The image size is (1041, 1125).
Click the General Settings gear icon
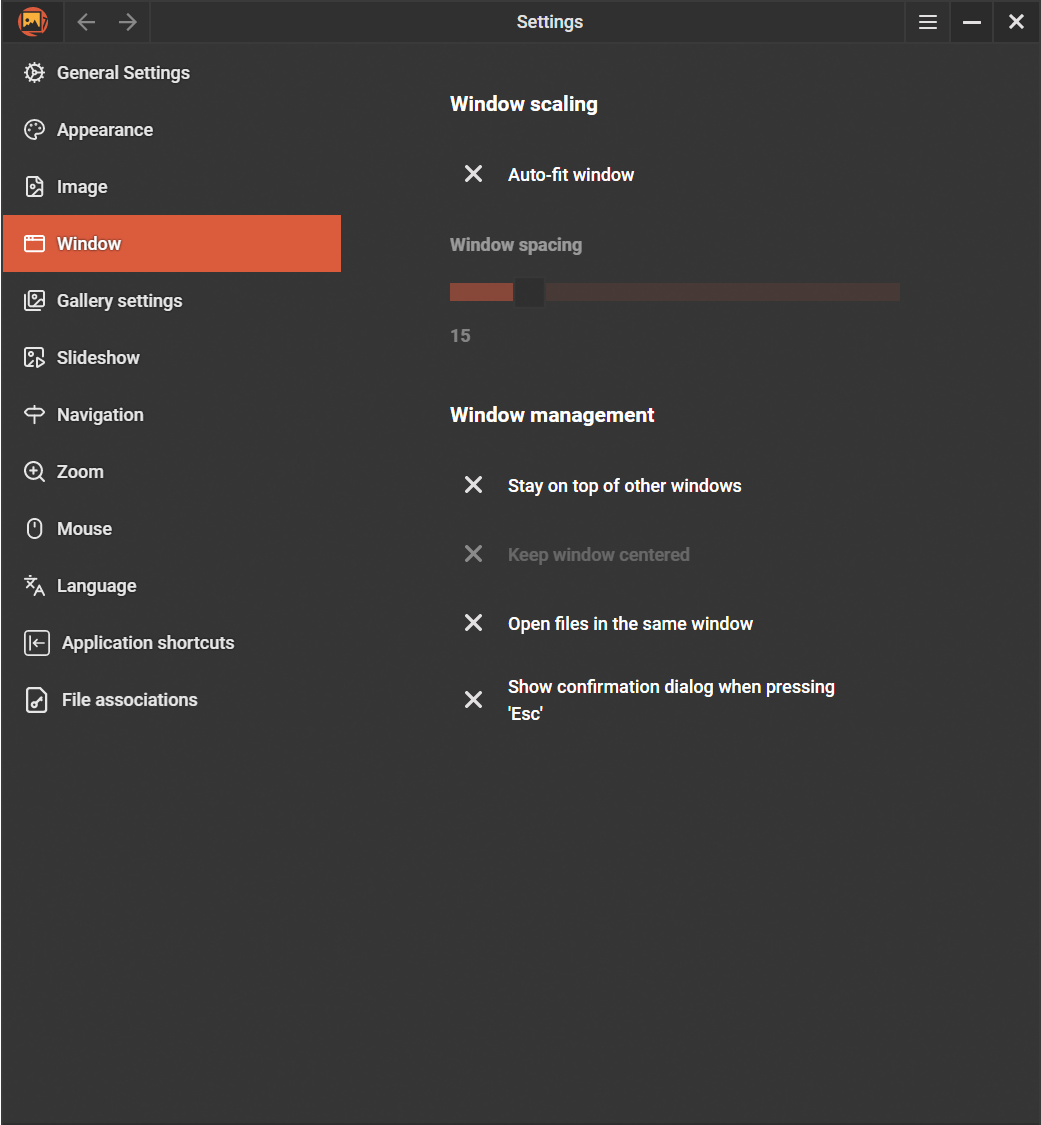pos(35,73)
